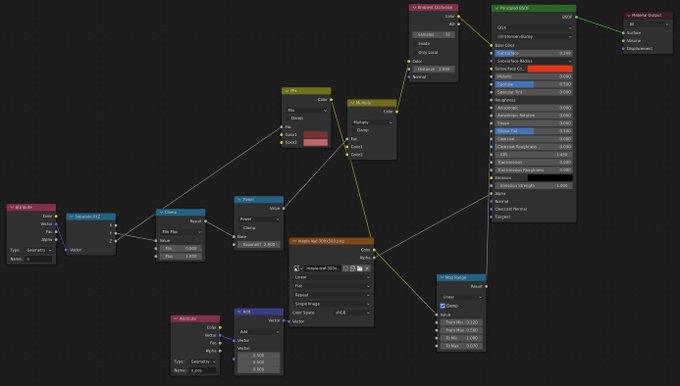Click the Alpha input socket on Principled BSDF
The height and width of the screenshot is (386, 680).
(x=491, y=193)
